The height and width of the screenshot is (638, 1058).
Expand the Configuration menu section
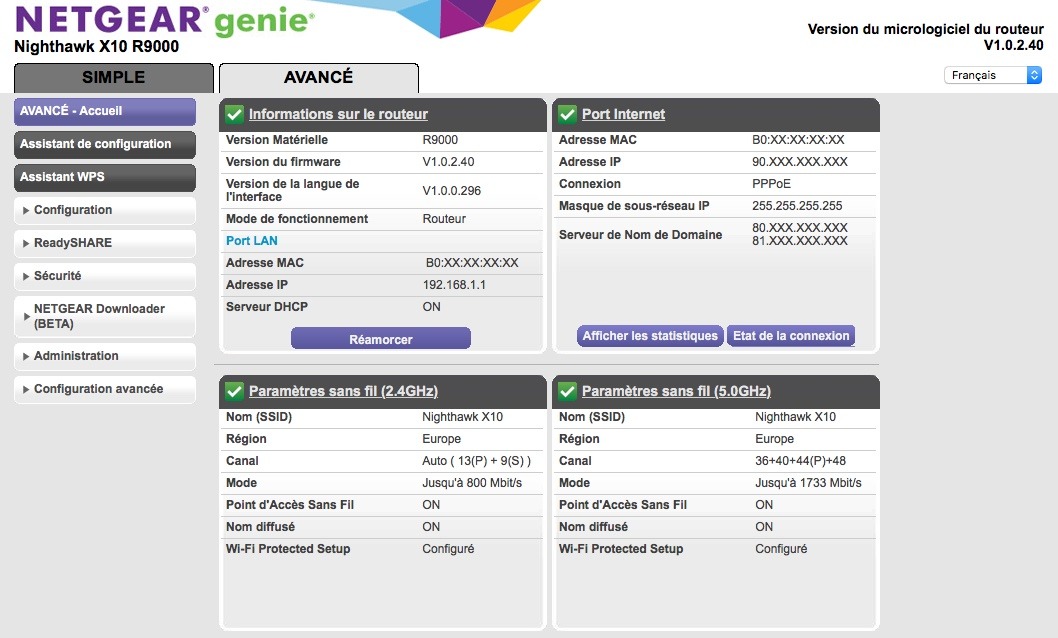[x=105, y=210]
